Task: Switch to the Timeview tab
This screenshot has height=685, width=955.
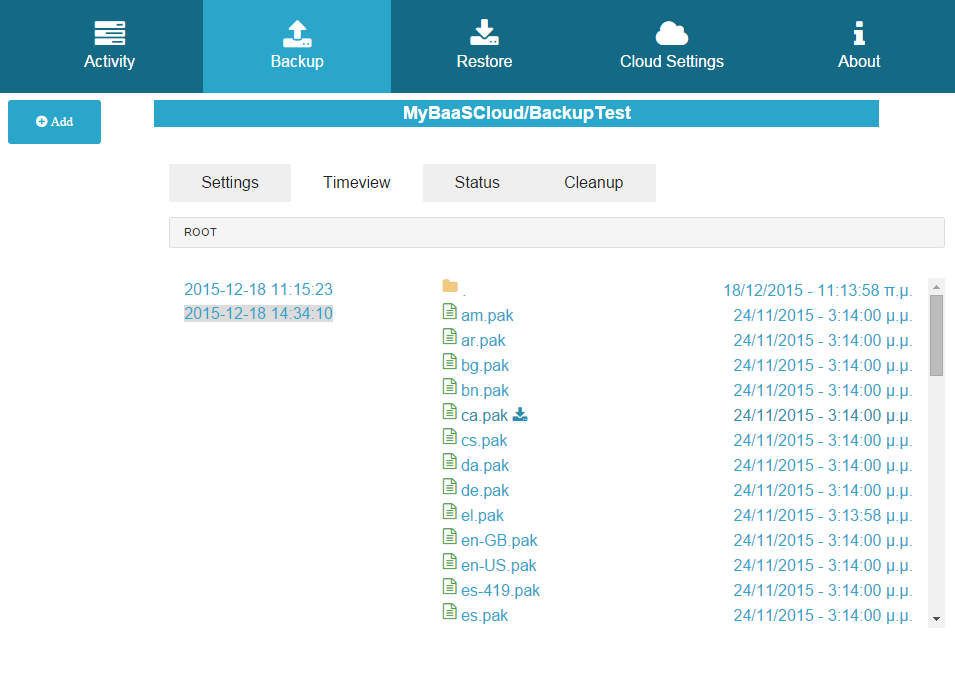Action: (x=356, y=182)
